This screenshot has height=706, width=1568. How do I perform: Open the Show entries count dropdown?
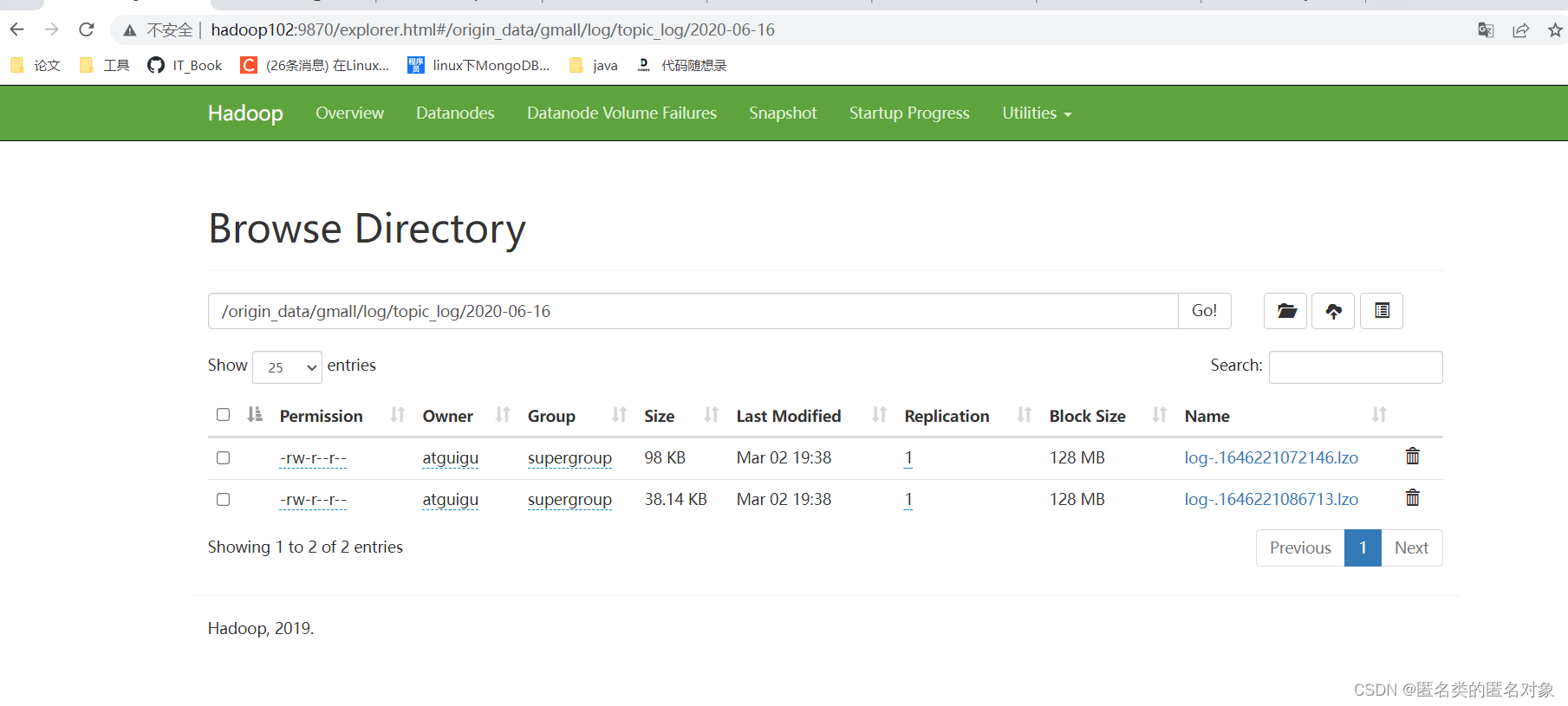coord(287,367)
